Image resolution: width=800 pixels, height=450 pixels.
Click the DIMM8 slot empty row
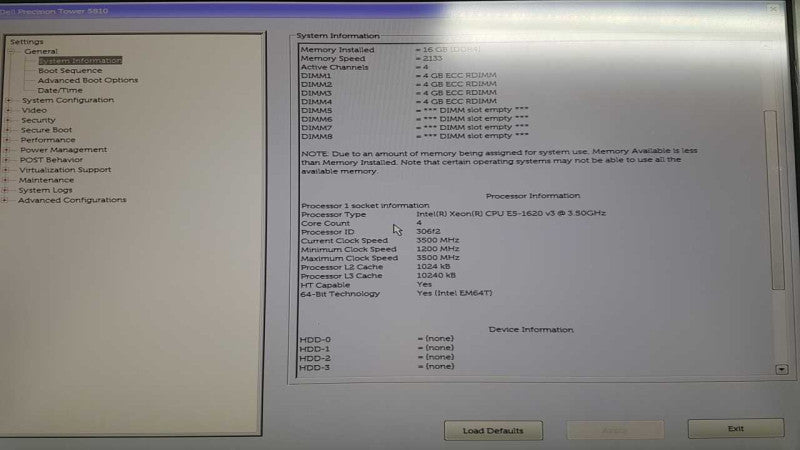click(415, 136)
